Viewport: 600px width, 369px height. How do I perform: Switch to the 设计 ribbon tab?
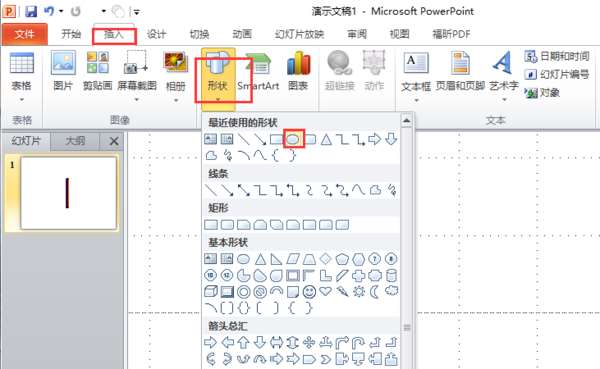coord(157,34)
